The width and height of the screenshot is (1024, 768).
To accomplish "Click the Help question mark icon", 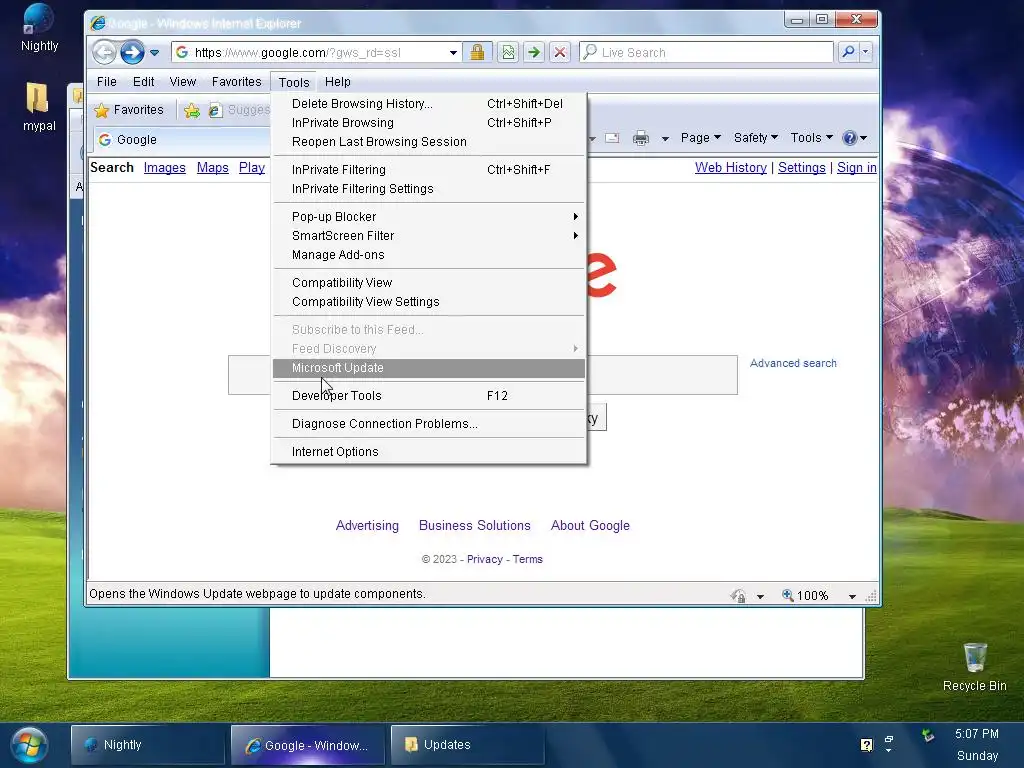I will click(x=850, y=137).
